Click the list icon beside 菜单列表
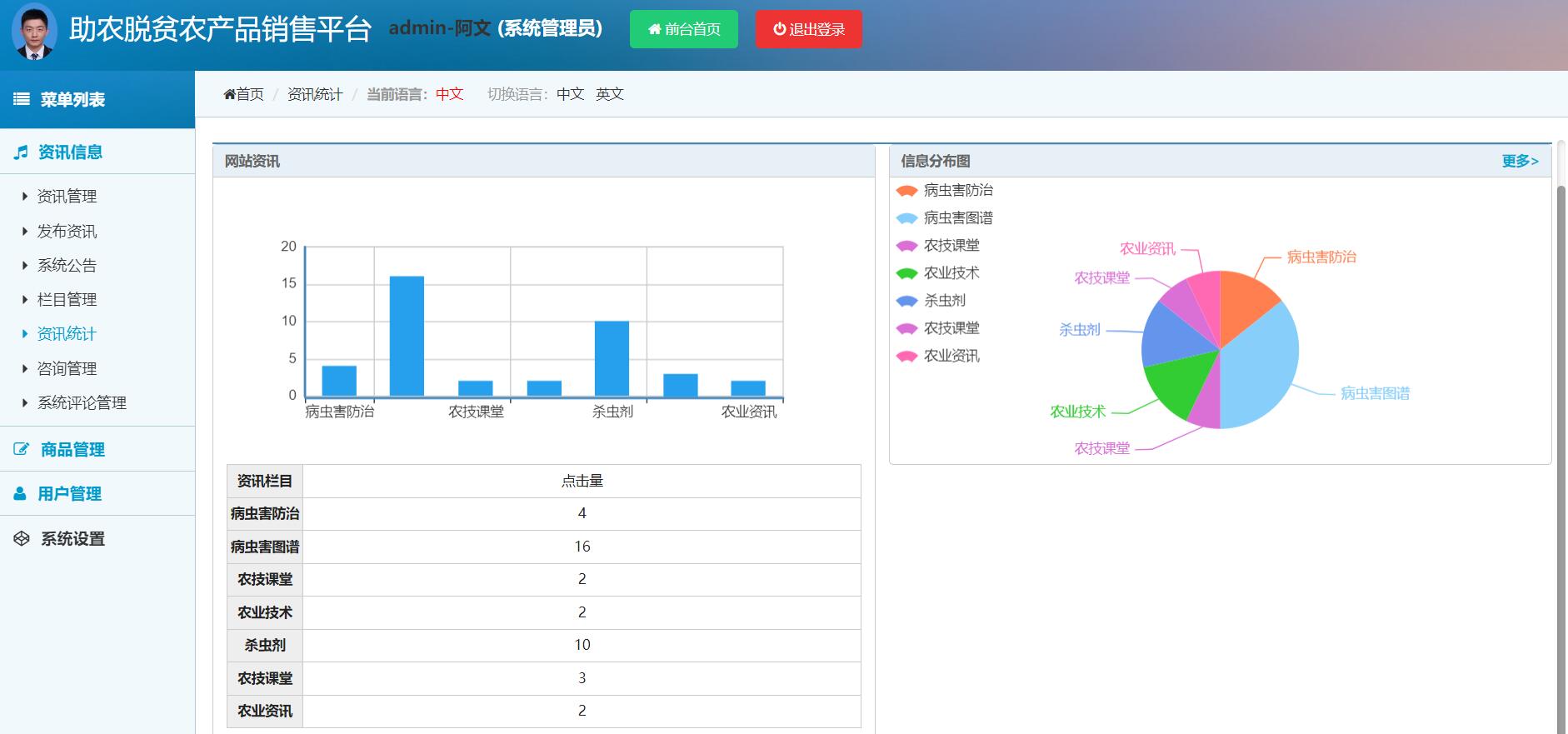Screen dimensions: 1568x734 coord(22,99)
